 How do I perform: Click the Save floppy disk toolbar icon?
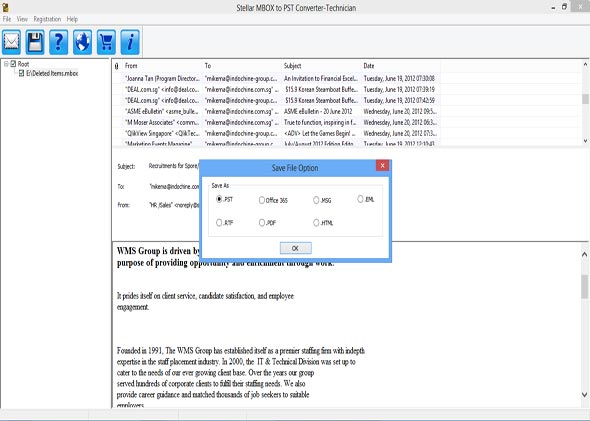pos(35,42)
